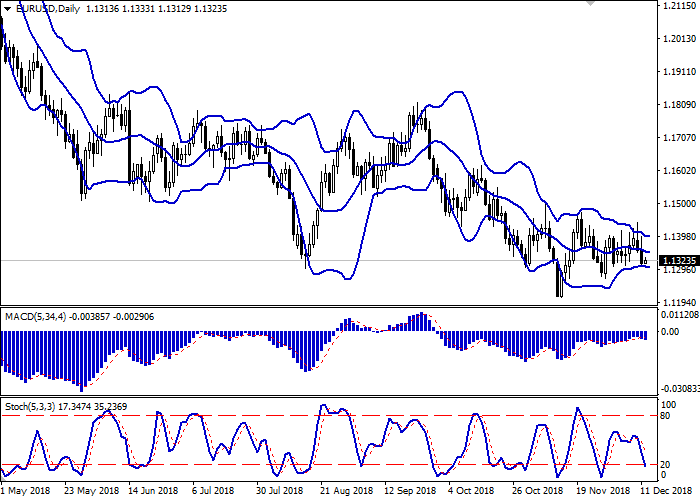The image size is (700, 500).
Task: Click price level 1.19110 on the scale
Action: pyautogui.click(x=680, y=72)
